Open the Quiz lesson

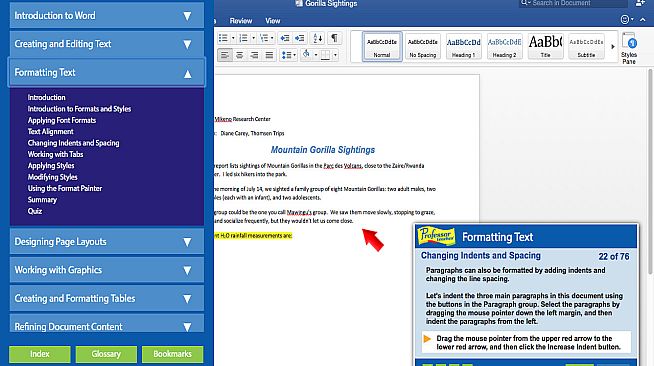click(35, 211)
